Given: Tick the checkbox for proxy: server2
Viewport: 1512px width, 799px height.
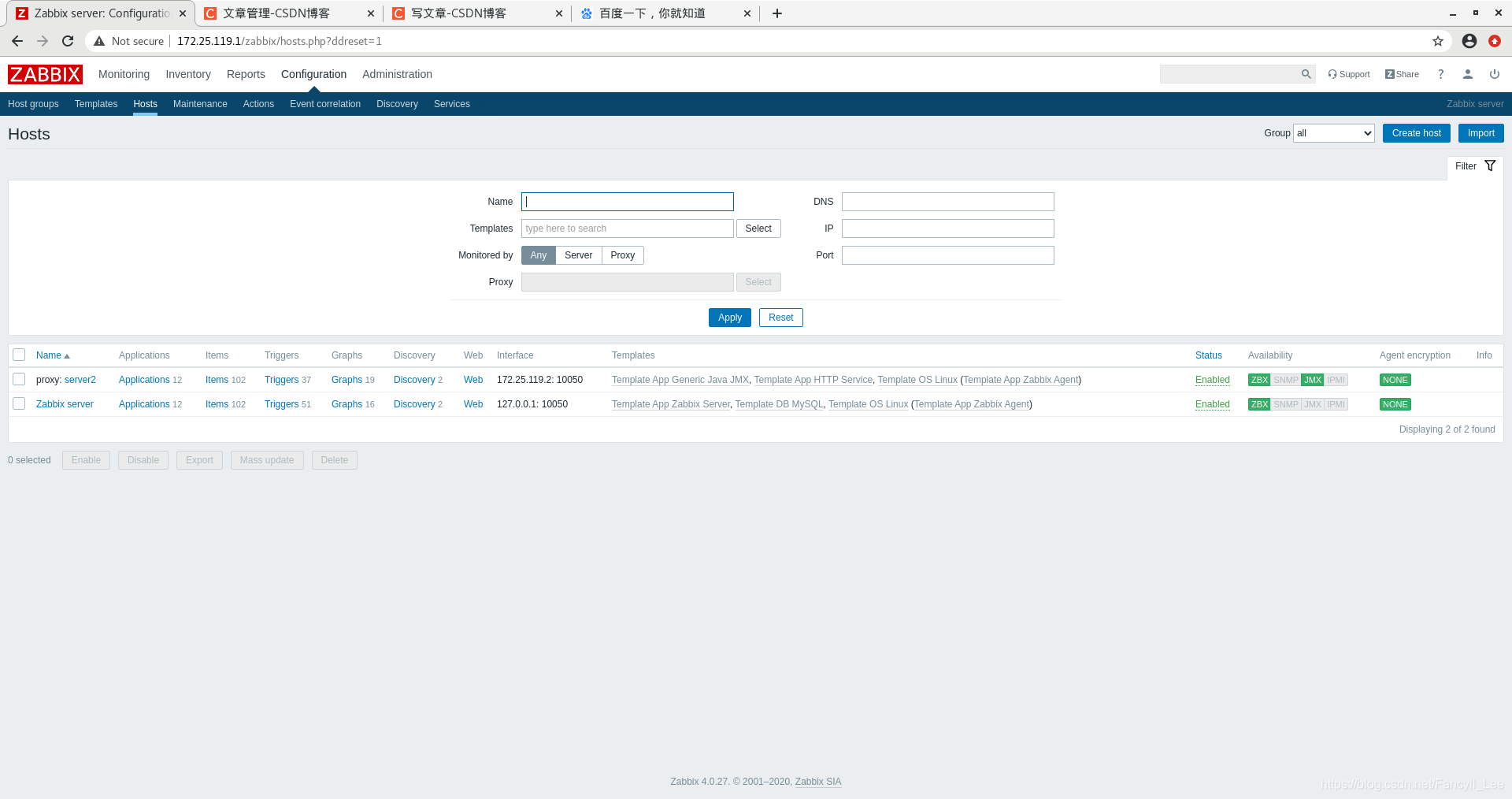Looking at the screenshot, I should pyautogui.click(x=19, y=379).
